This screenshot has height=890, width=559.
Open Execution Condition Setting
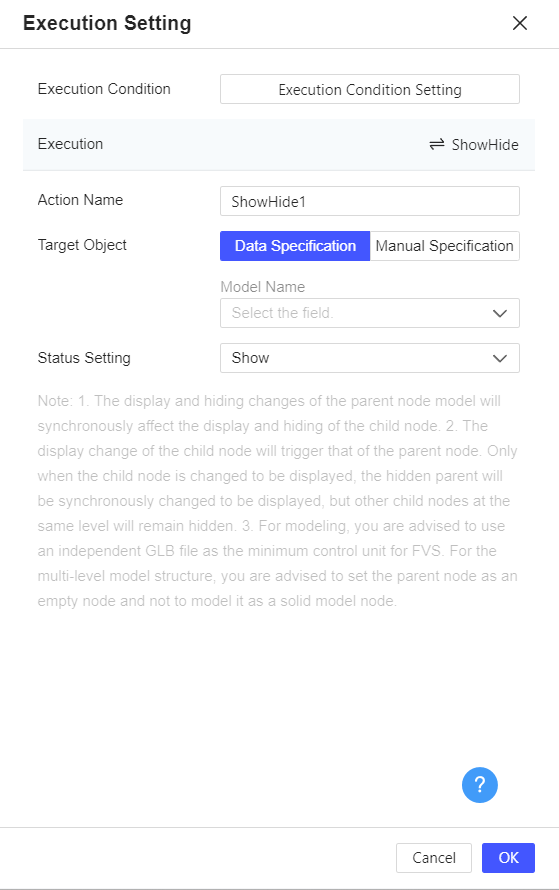[x=370, y=89]
